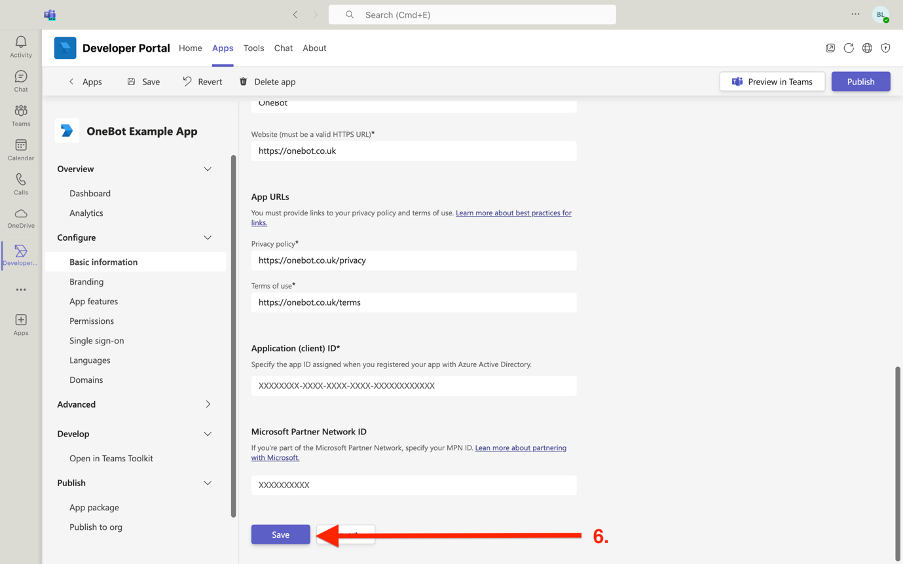The width and height of the screenshot is (904, 564).
Task: Collapse the Publish section chevron
Action: pyautogui.click(x=208, y=483)
